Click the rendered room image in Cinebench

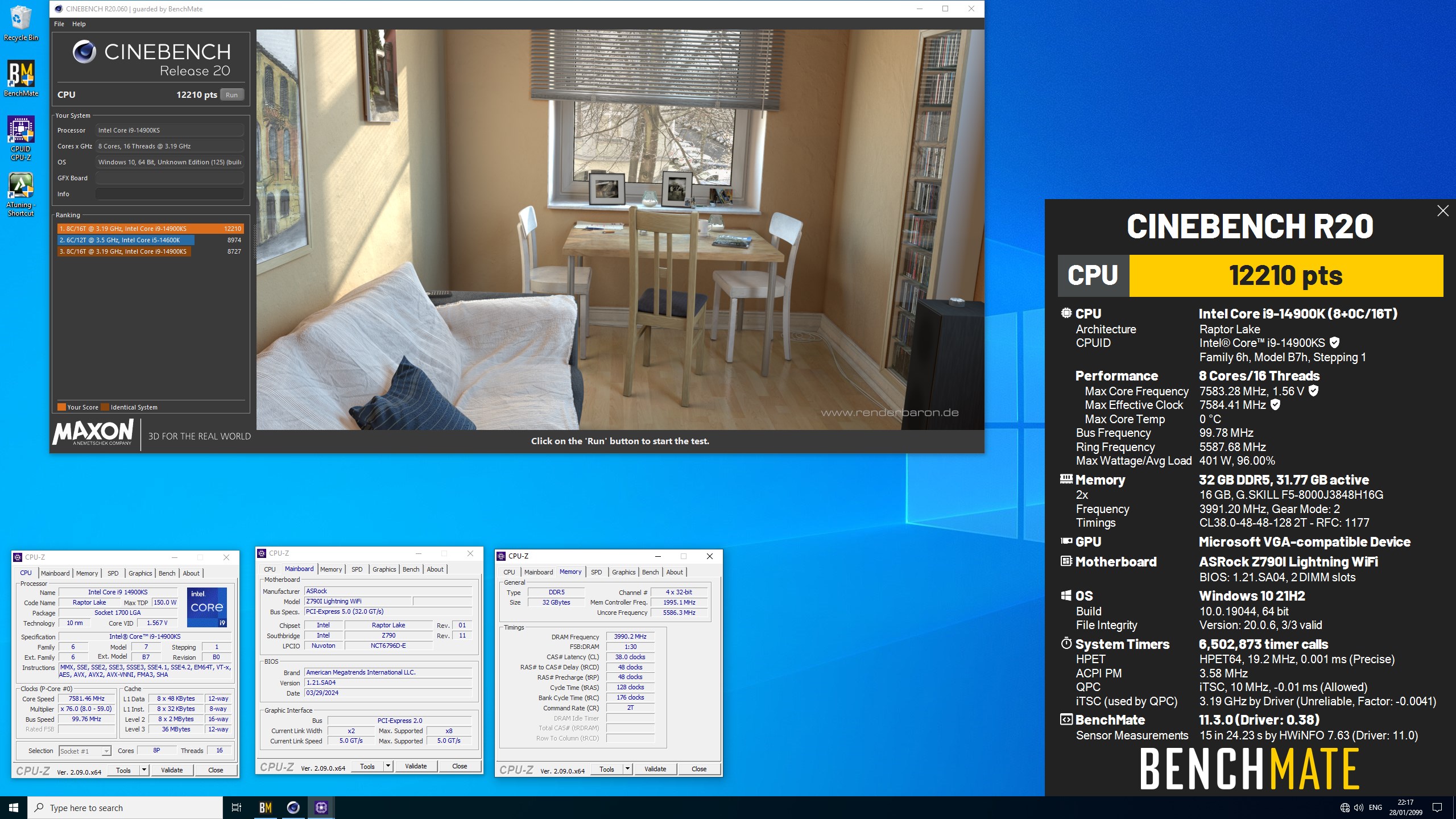coord(620,230)
